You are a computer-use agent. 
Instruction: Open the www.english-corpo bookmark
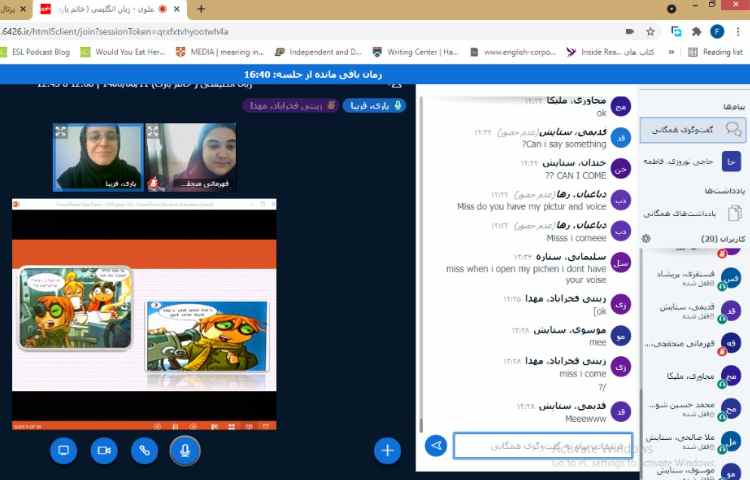tap(513, 52)
